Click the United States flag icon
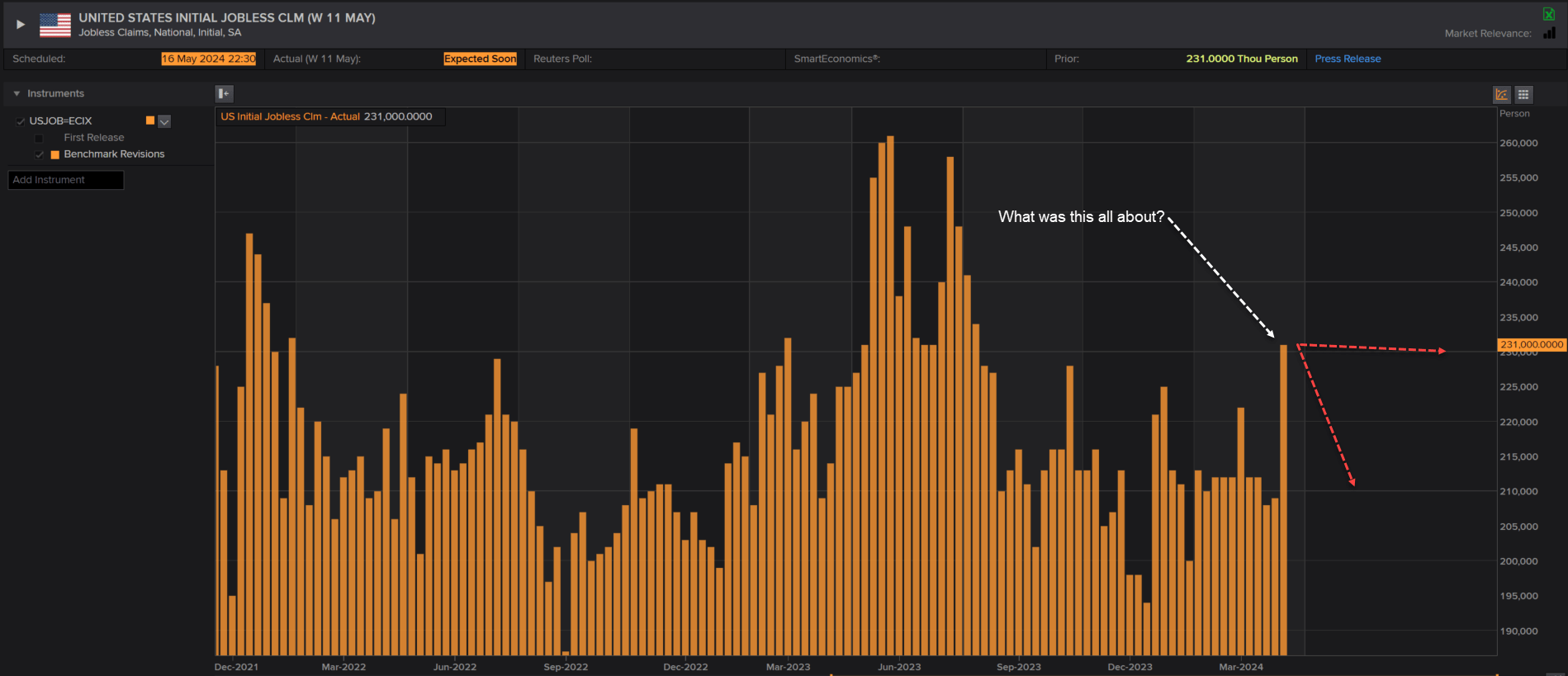The width and height of the screenshot is (1568, 676). pos(55,25)
